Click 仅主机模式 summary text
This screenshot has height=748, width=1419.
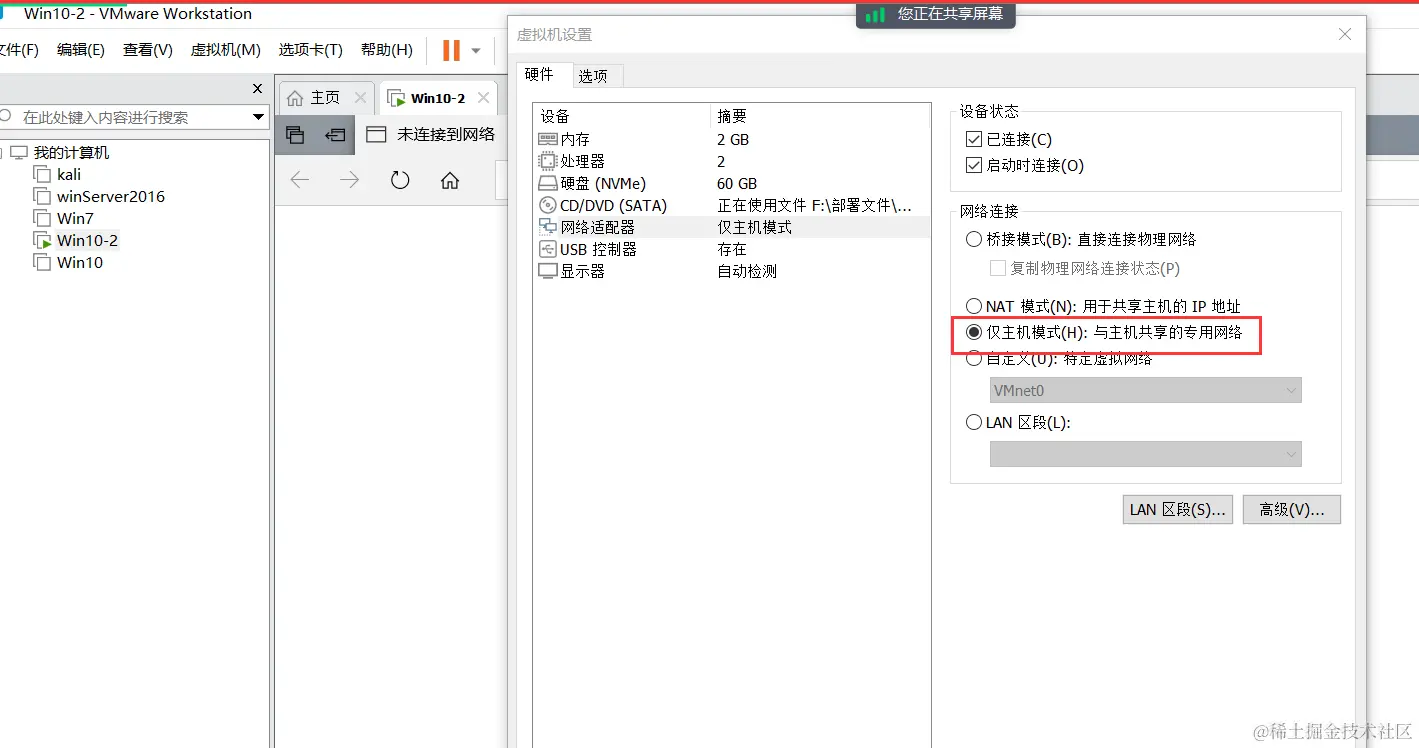pos(754,228)
